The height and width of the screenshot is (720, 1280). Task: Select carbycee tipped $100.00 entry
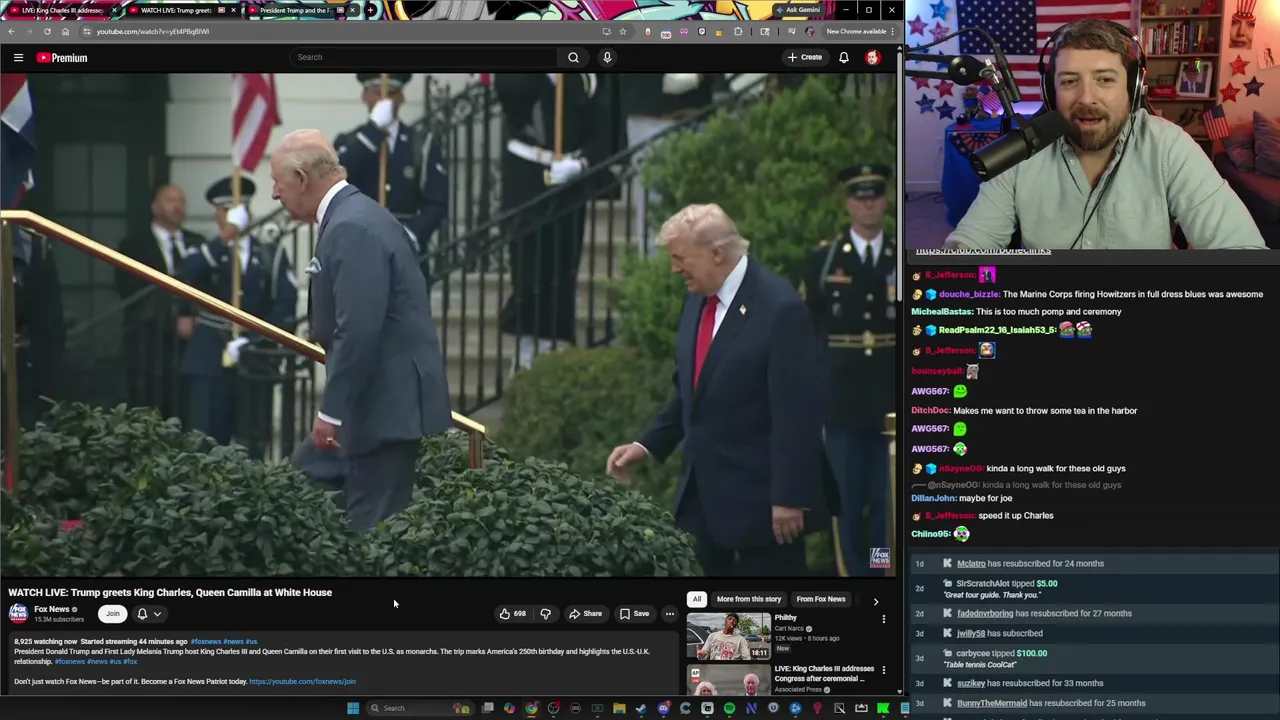click(1095, 659)
